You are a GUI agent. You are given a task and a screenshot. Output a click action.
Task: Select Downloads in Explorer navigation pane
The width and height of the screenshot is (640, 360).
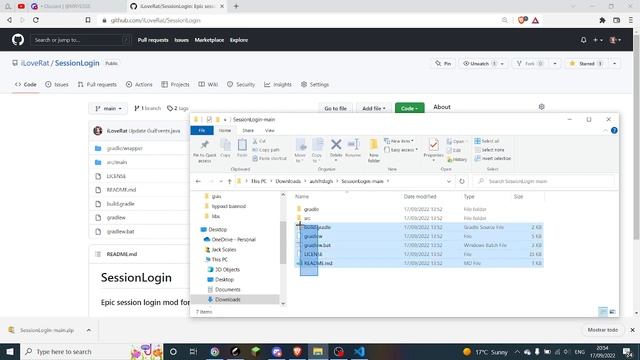[227, 300]
